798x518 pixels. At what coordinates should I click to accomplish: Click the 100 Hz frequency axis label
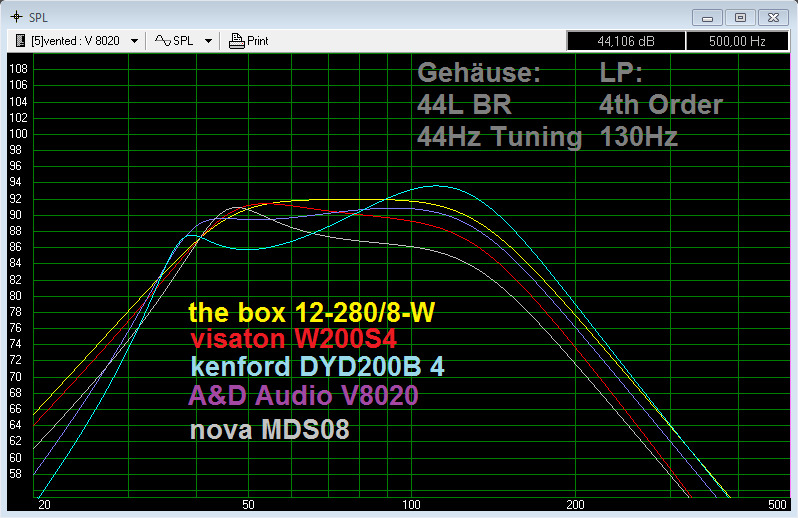pos(411,504)
